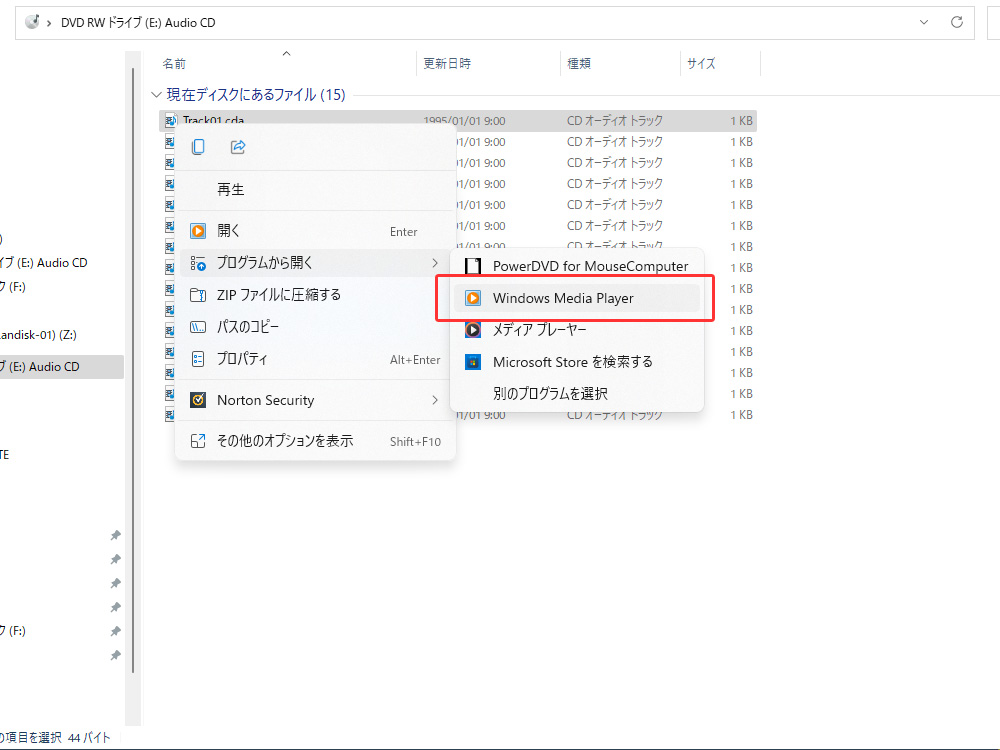This screenshot has width=1000, height=750.
Task: Click the Microsoft Store icon
Action: (473, 362)
